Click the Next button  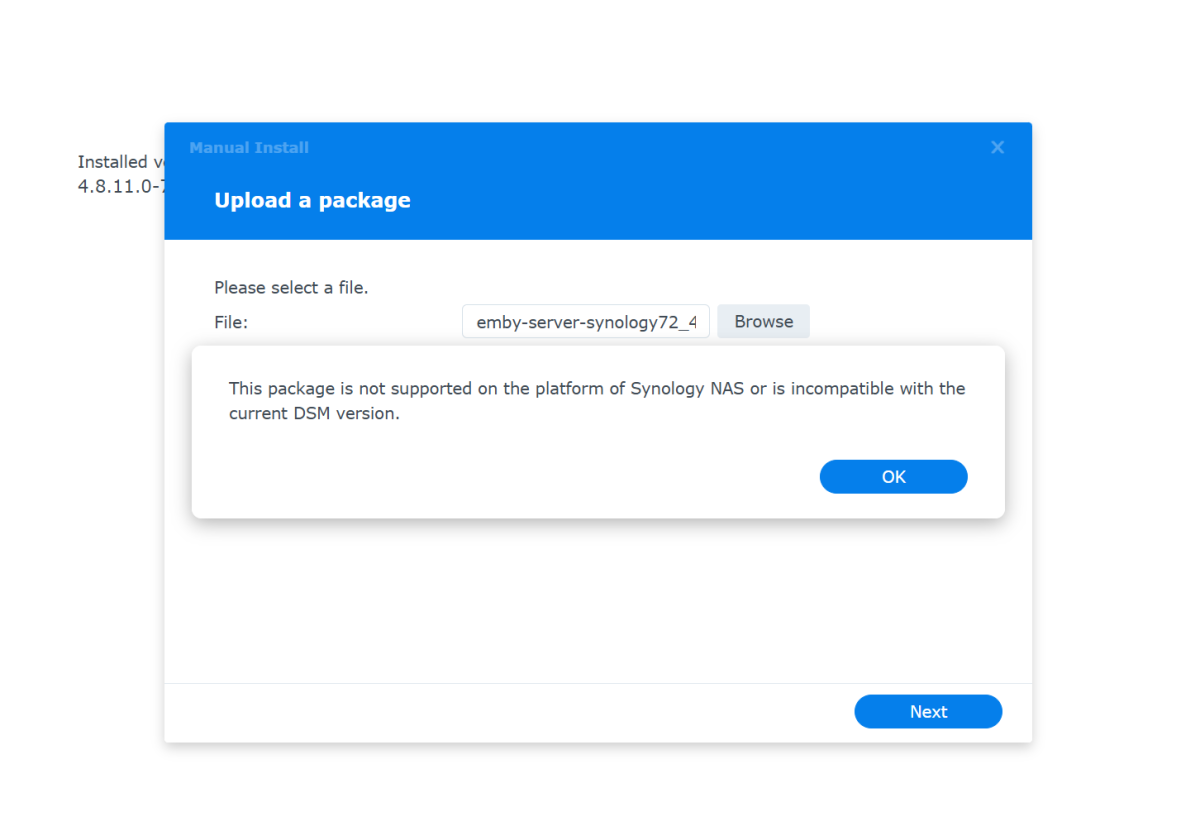coord(928,712)
